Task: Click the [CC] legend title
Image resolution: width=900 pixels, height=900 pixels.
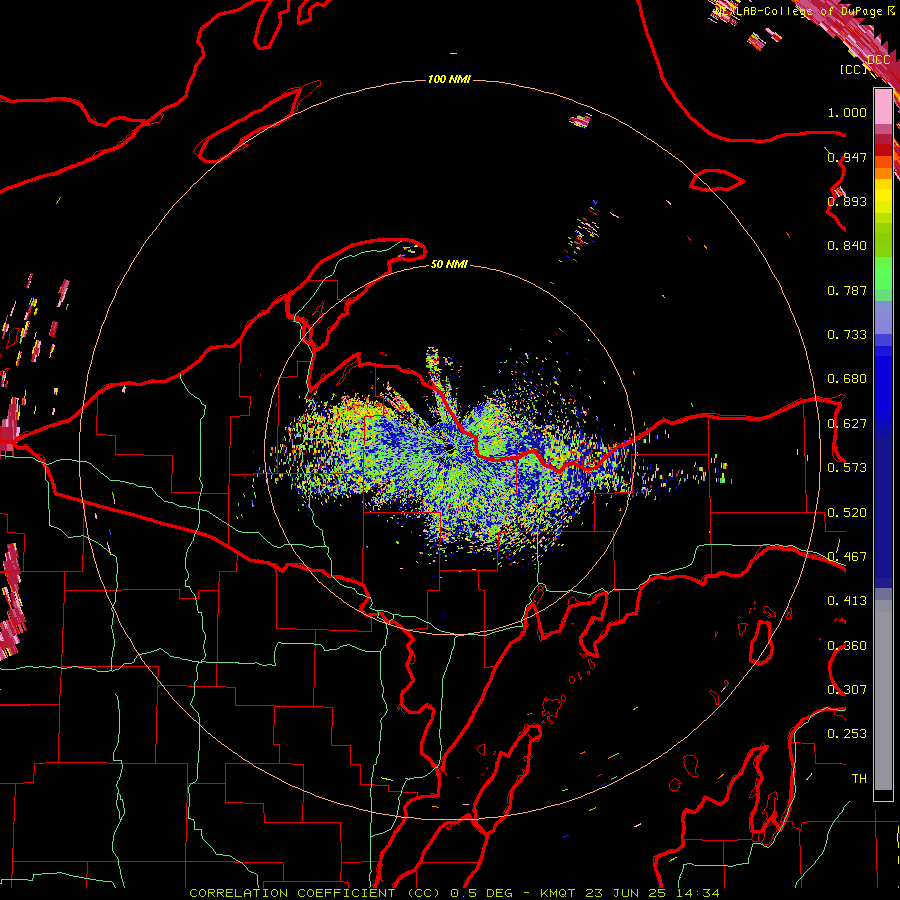Action: [x=853, y=69]
